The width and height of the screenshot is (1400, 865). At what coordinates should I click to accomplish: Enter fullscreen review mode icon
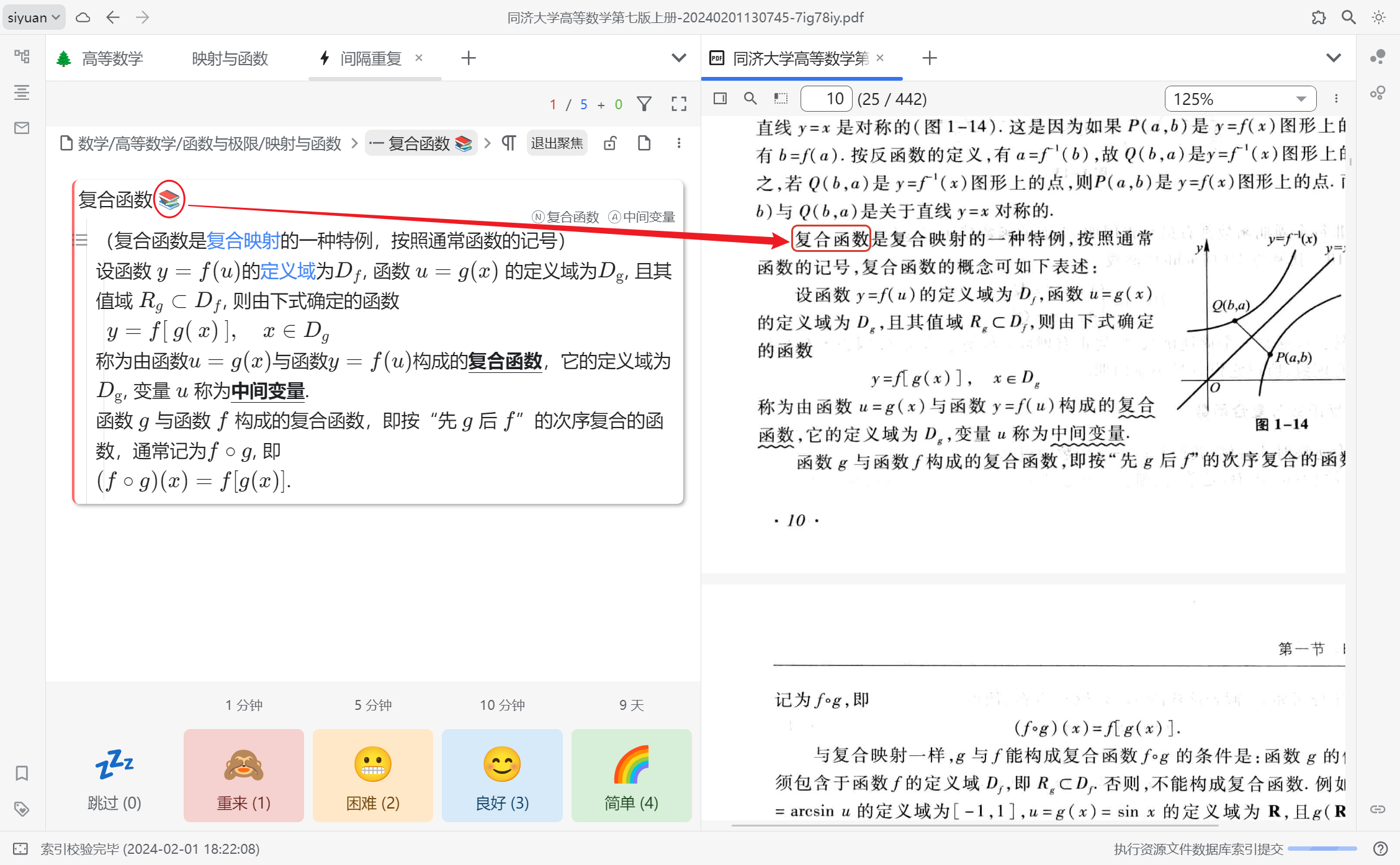(679, 104)
